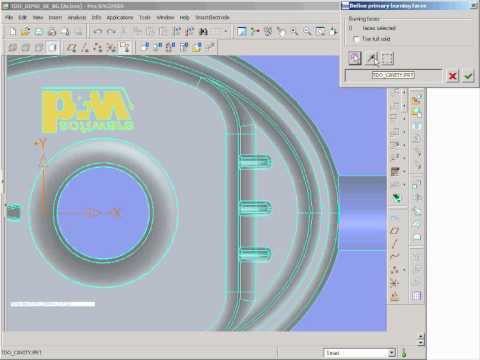Tick the 'Use full solid' checkbox
Viewport: 480px width, 360px height.
[x=356, y=39]
